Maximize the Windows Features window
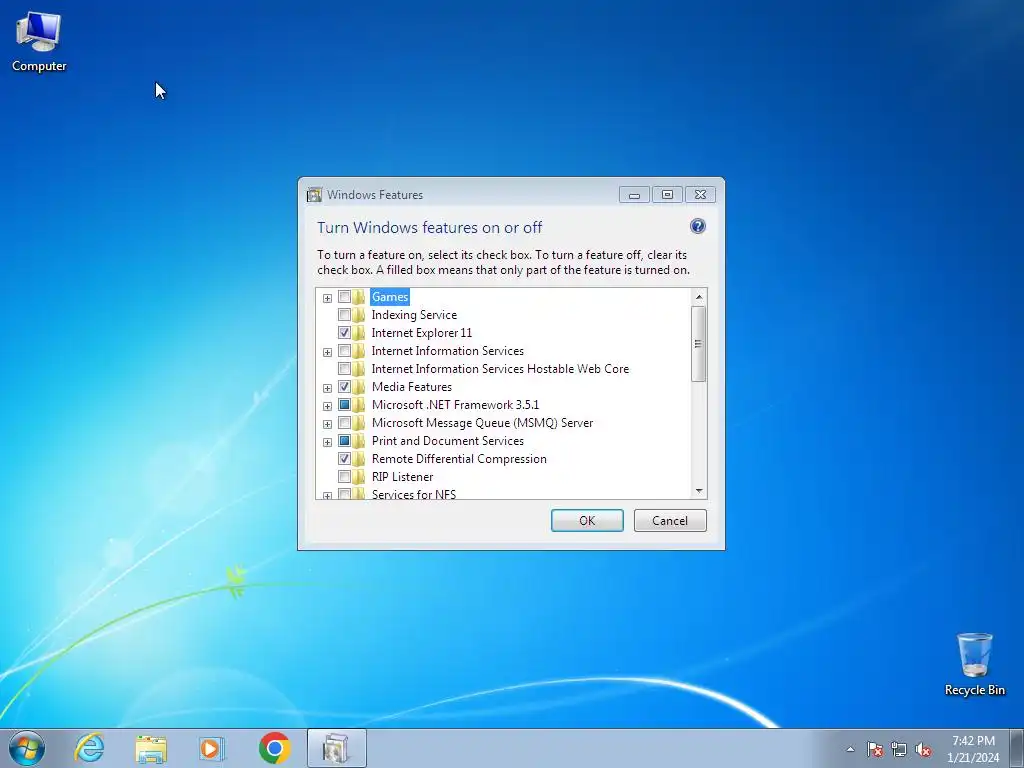Screen dimensions: 1024x768 (667, 195)
